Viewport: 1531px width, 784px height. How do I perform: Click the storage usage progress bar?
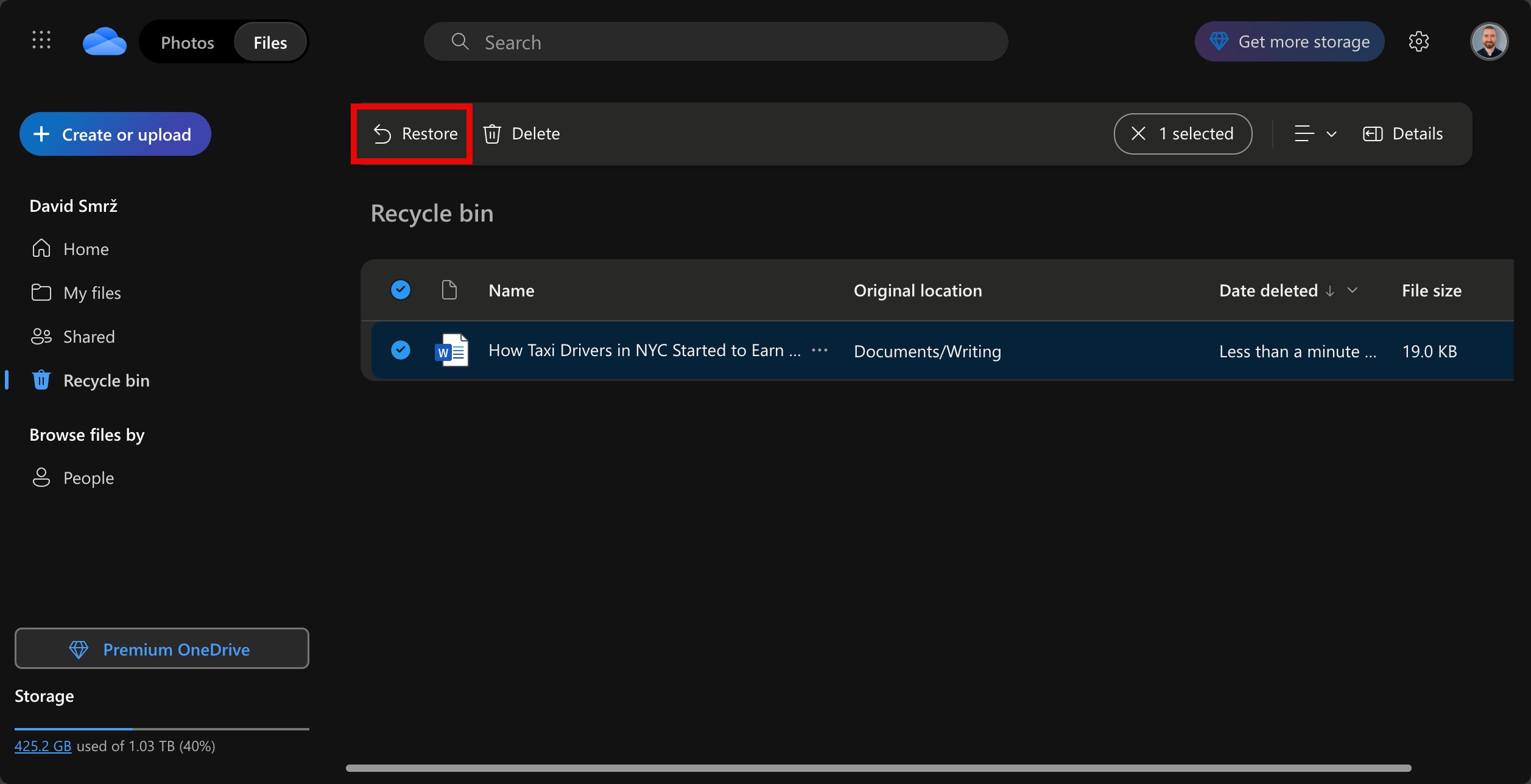[161, 727]
